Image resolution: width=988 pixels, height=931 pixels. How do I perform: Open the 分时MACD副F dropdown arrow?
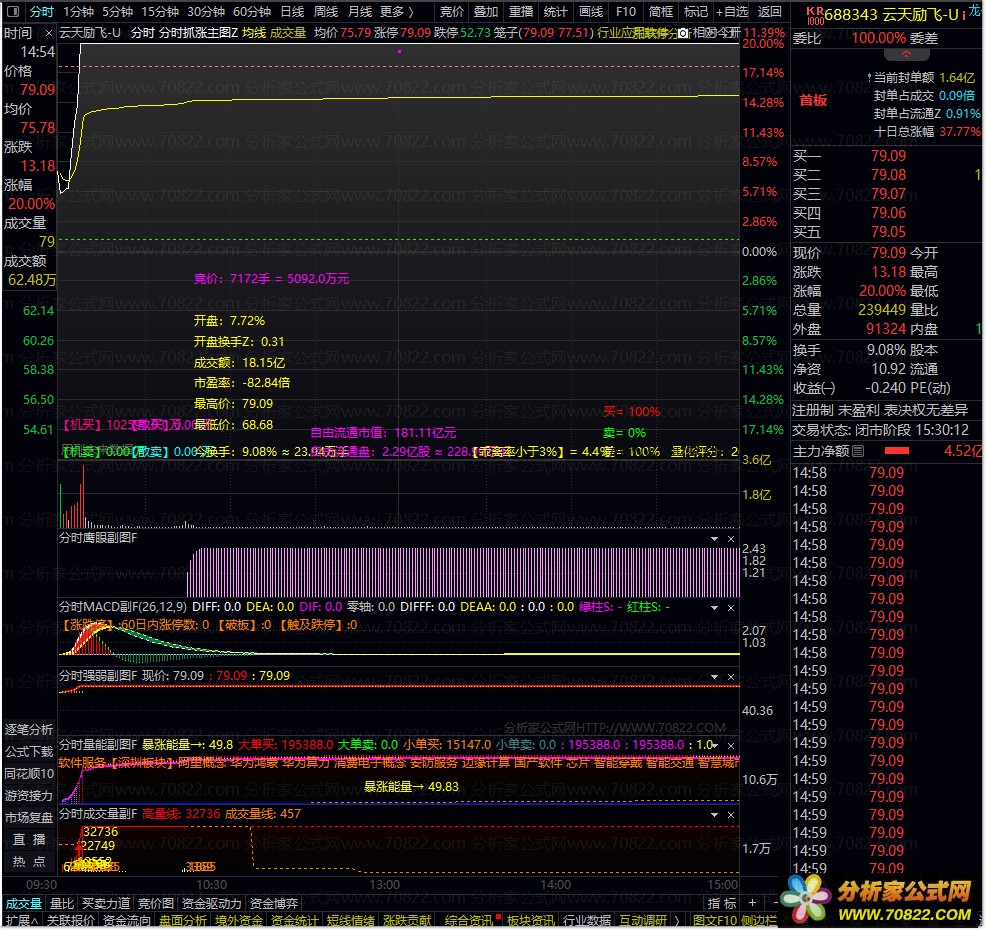coord(716,609)
